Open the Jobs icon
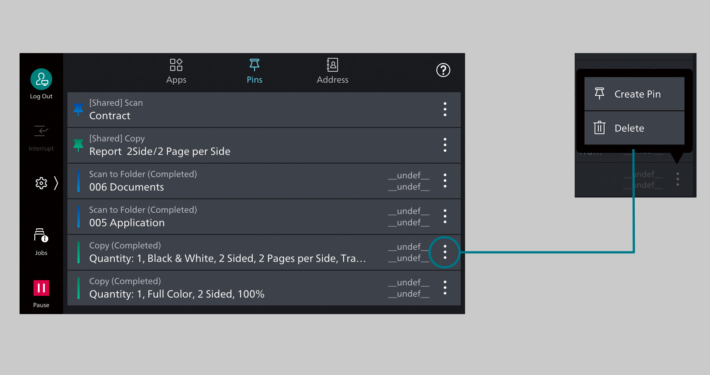The image size is (710, 375). point(41,236)
